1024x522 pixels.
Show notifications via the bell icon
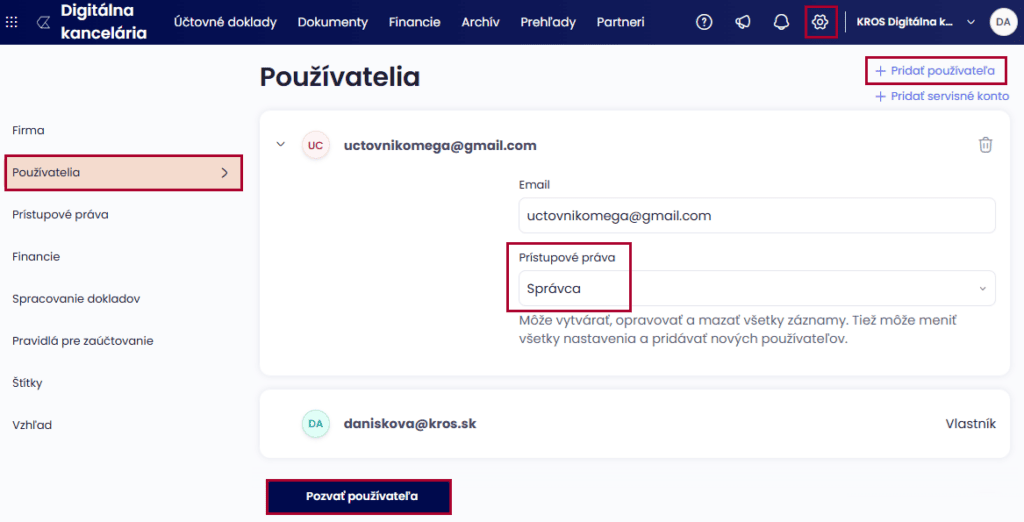pyautogui.click(x=782, y=22)
